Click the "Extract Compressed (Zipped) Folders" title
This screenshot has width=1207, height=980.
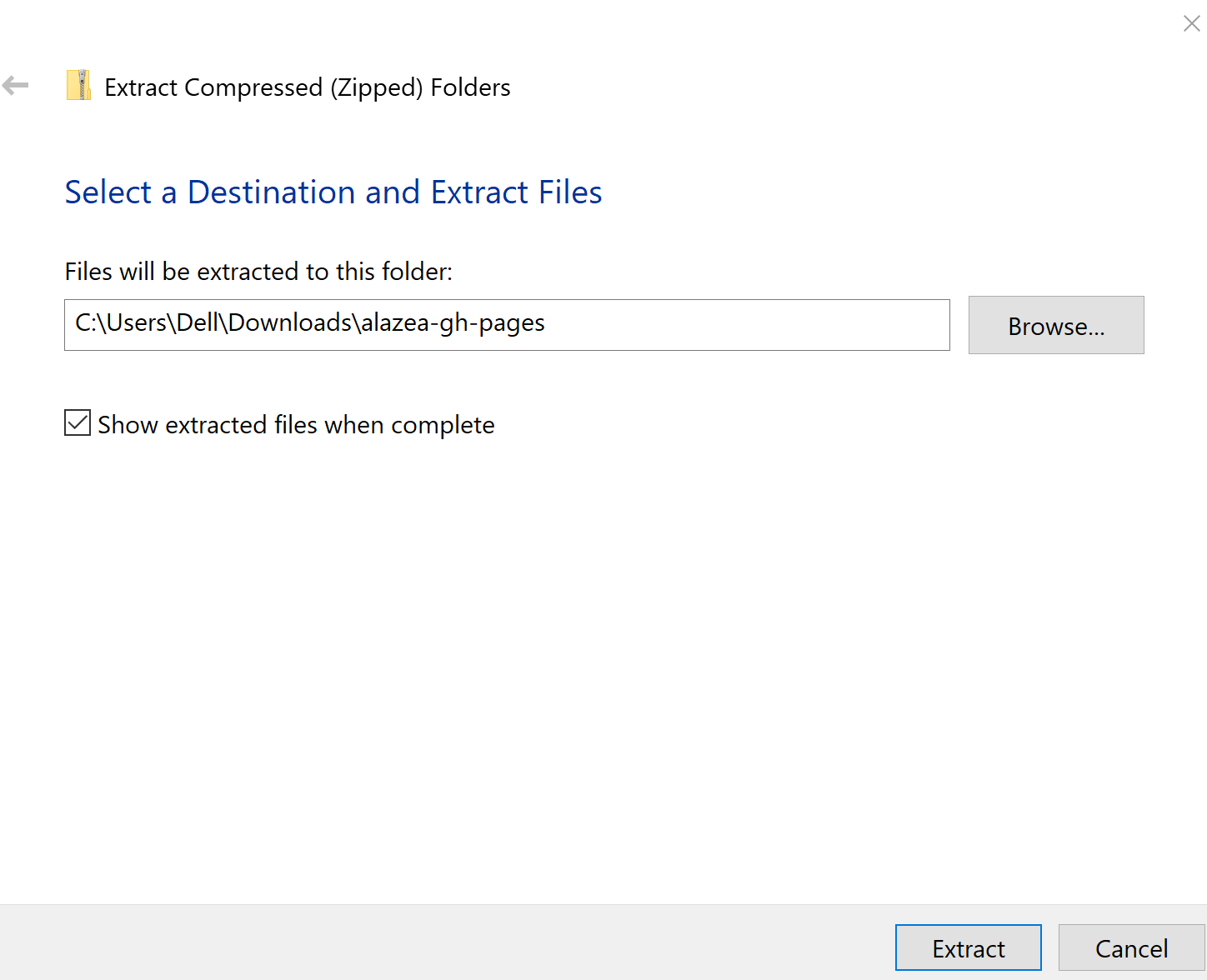click(x=307, y=87)
